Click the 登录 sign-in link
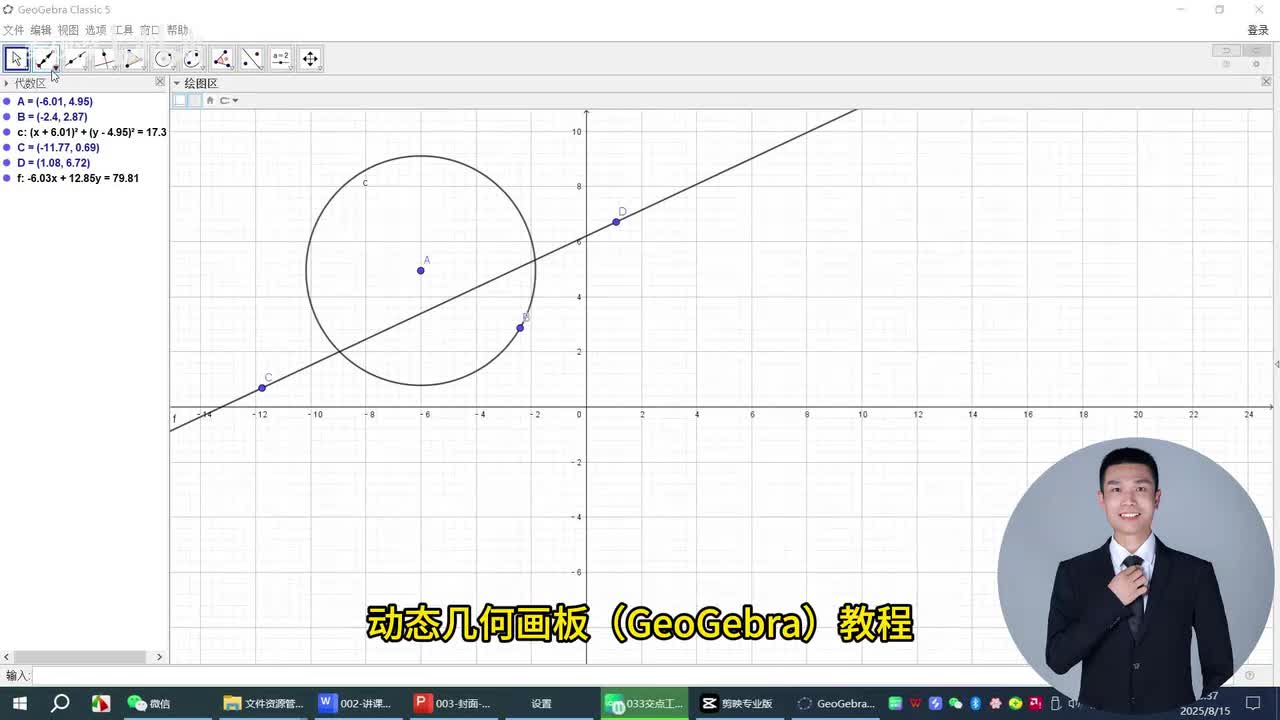Screen dimensions: 1280x720 [x=1258, y=30]
